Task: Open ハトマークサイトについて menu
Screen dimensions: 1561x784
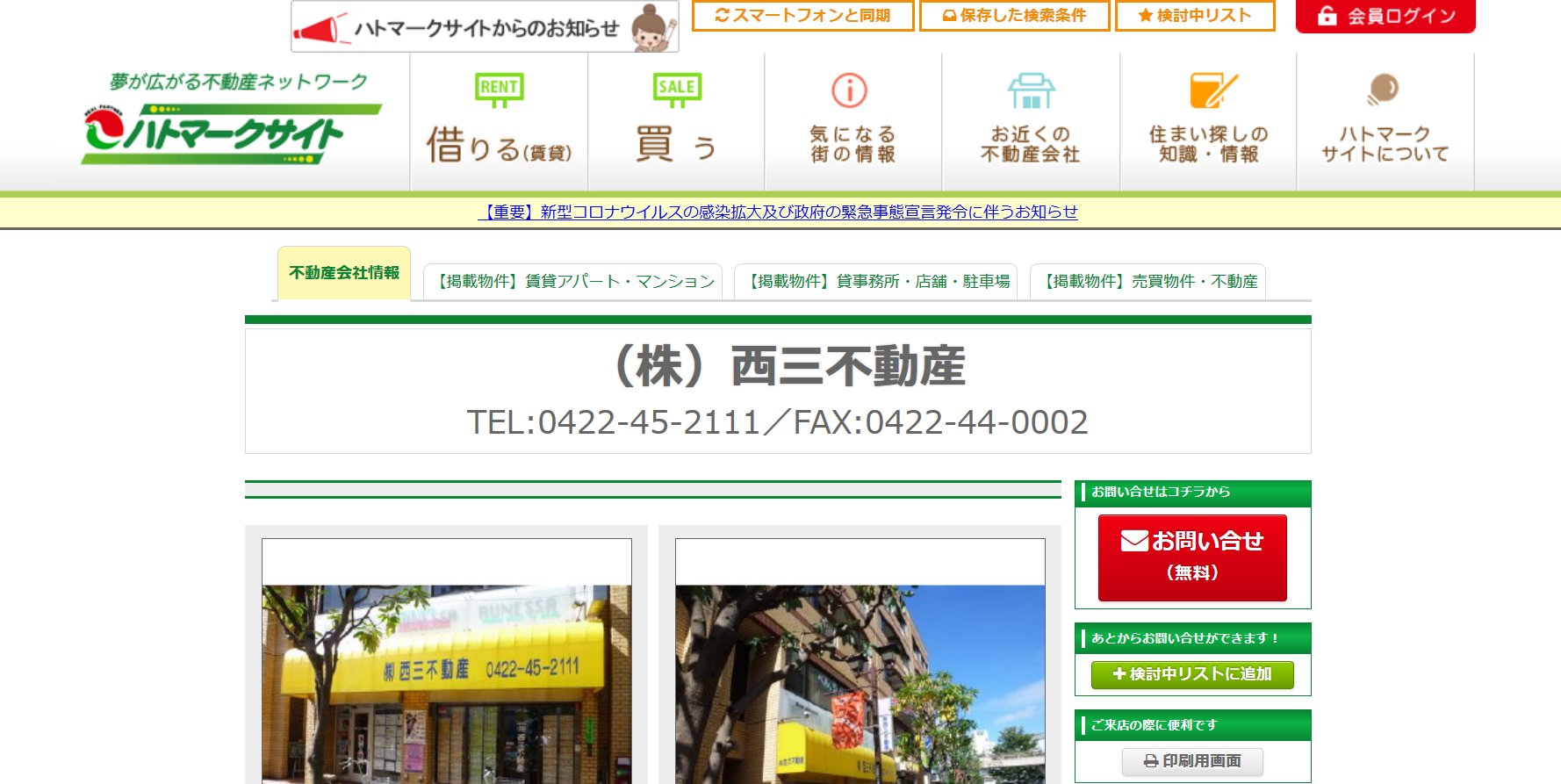Action: [1385, 122]
